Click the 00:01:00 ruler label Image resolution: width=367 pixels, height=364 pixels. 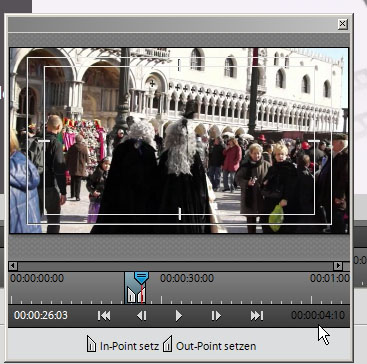tap(330, 278)
